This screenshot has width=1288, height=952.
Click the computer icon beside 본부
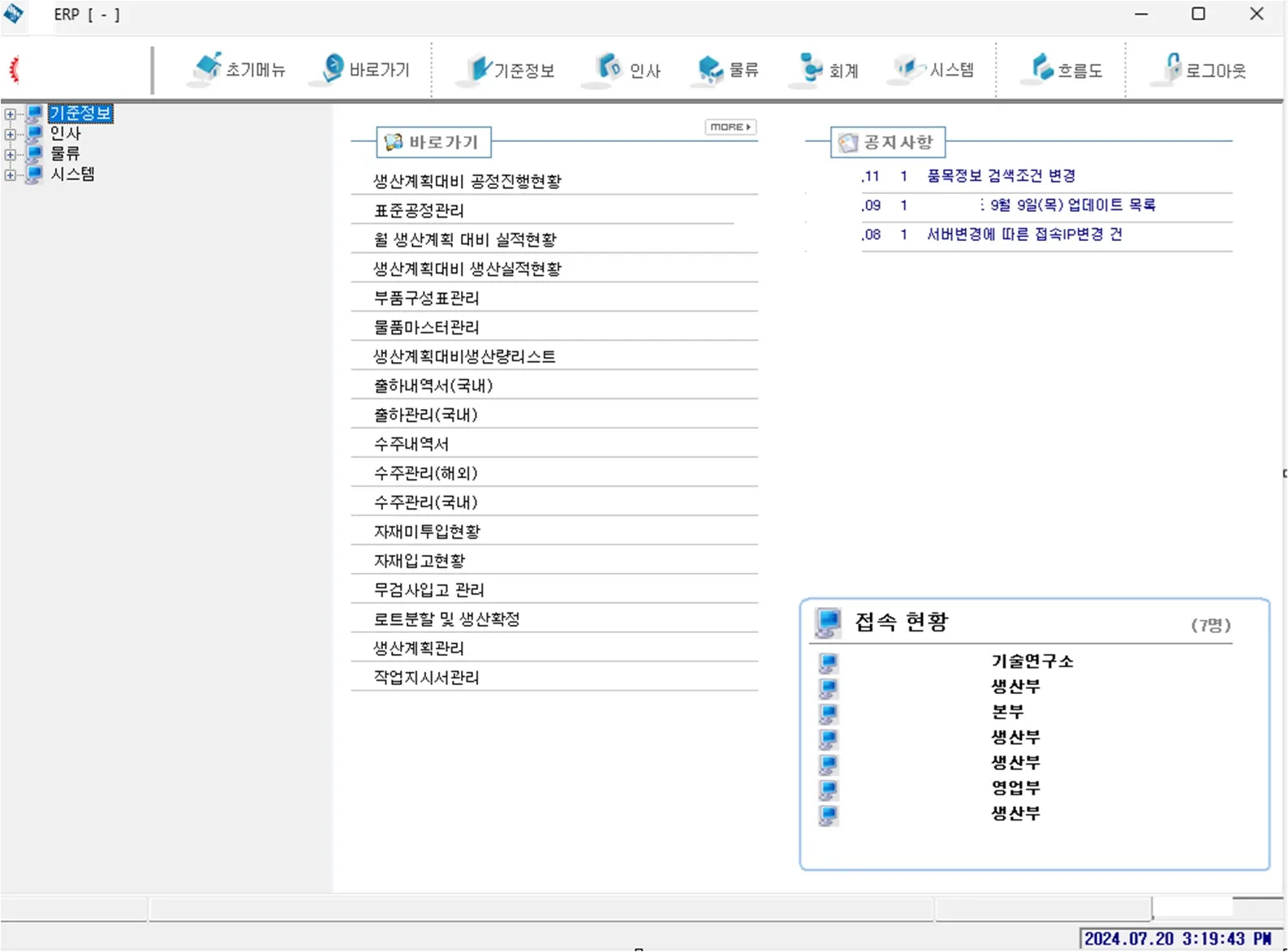pyautogui.click(x=828, y=713)
